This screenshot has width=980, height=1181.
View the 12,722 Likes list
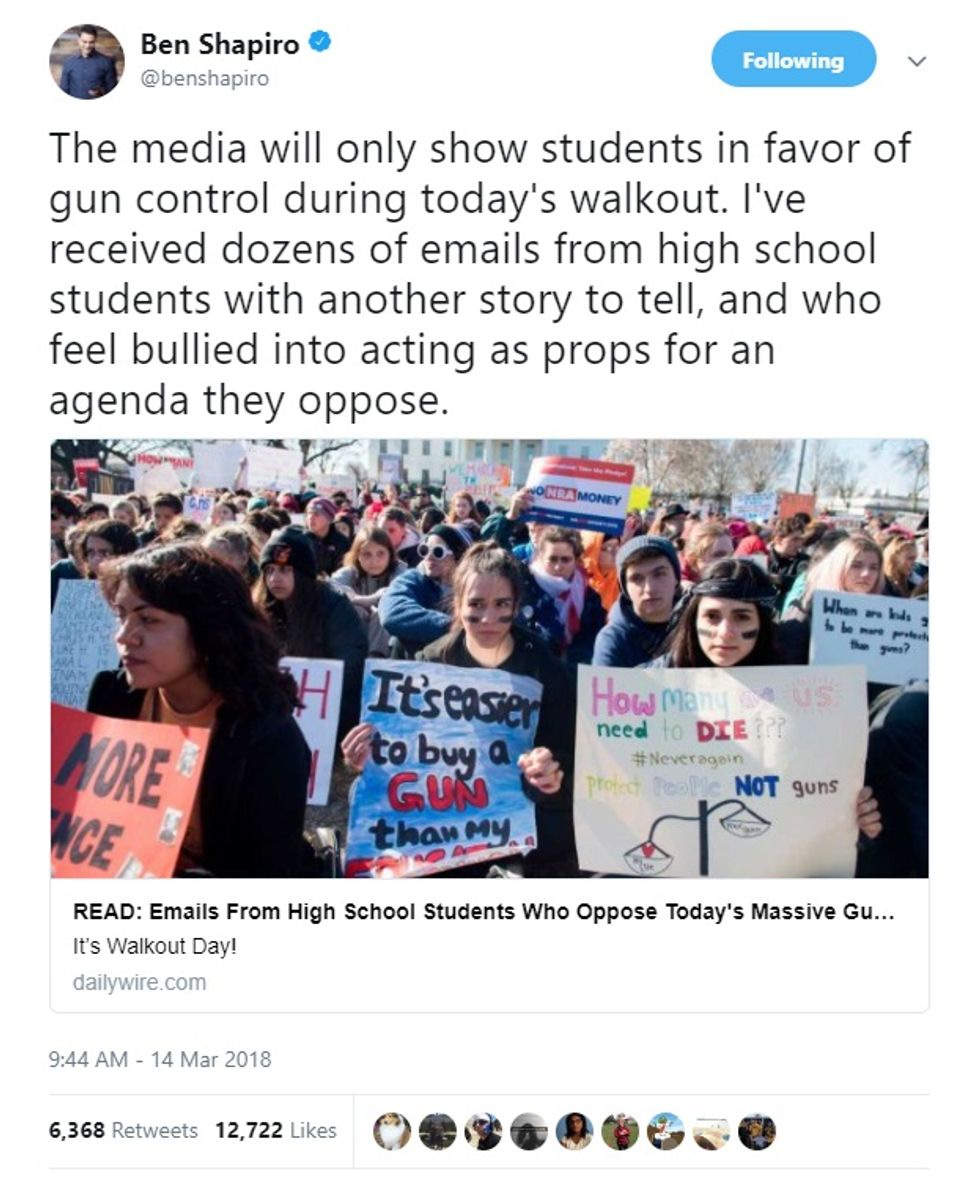276,1131
